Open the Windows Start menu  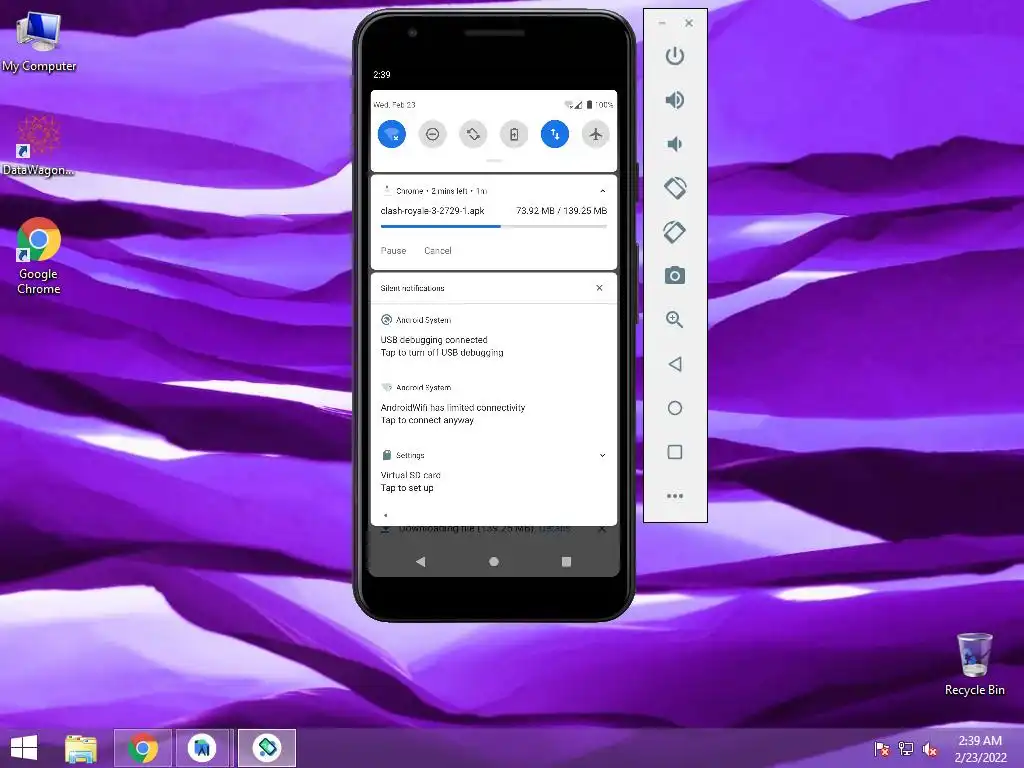(24, 748)
